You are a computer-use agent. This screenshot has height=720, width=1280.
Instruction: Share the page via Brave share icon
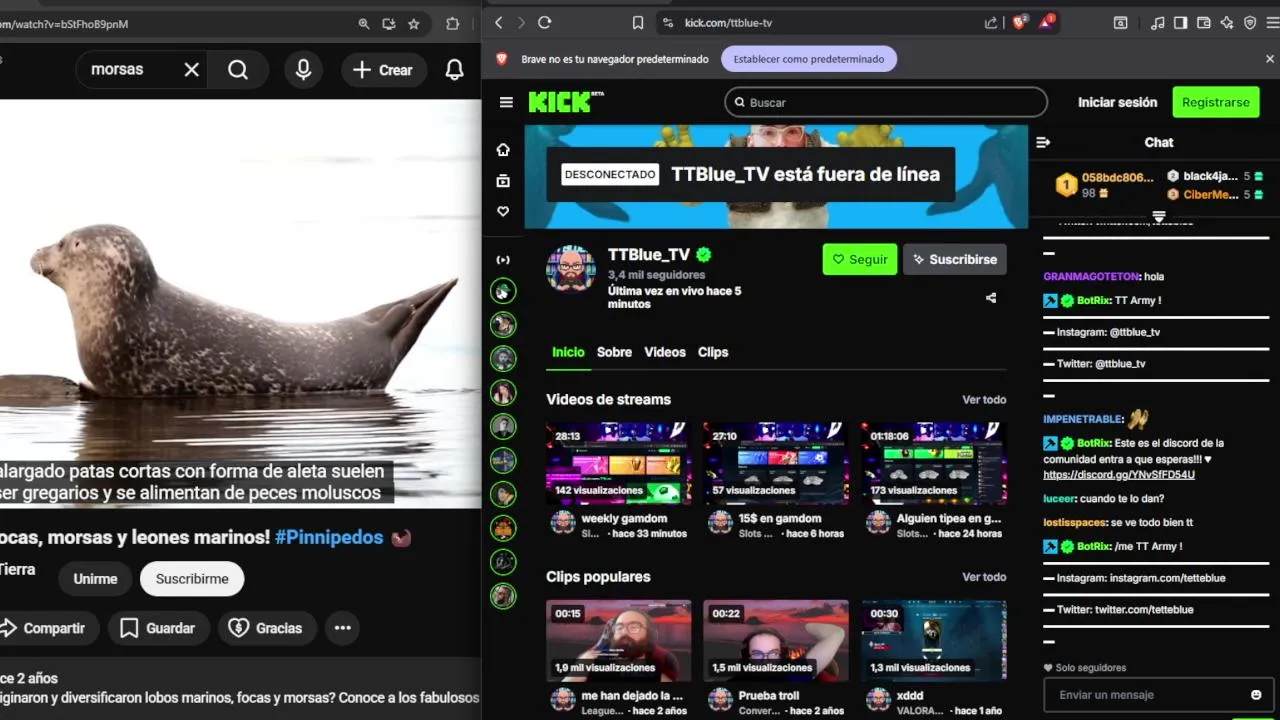click(991, 22)
